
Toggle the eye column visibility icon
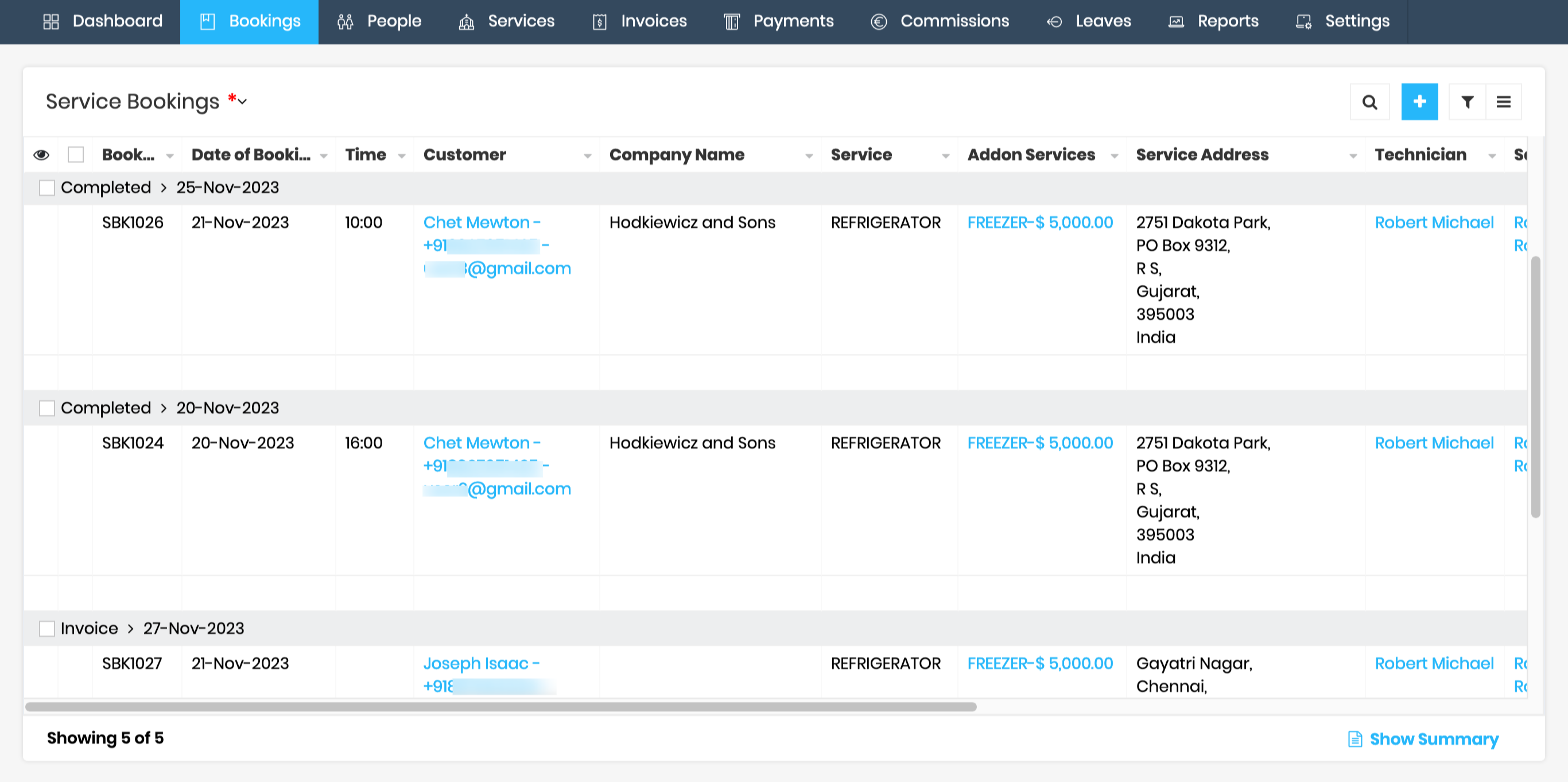(x=41, y=154)
